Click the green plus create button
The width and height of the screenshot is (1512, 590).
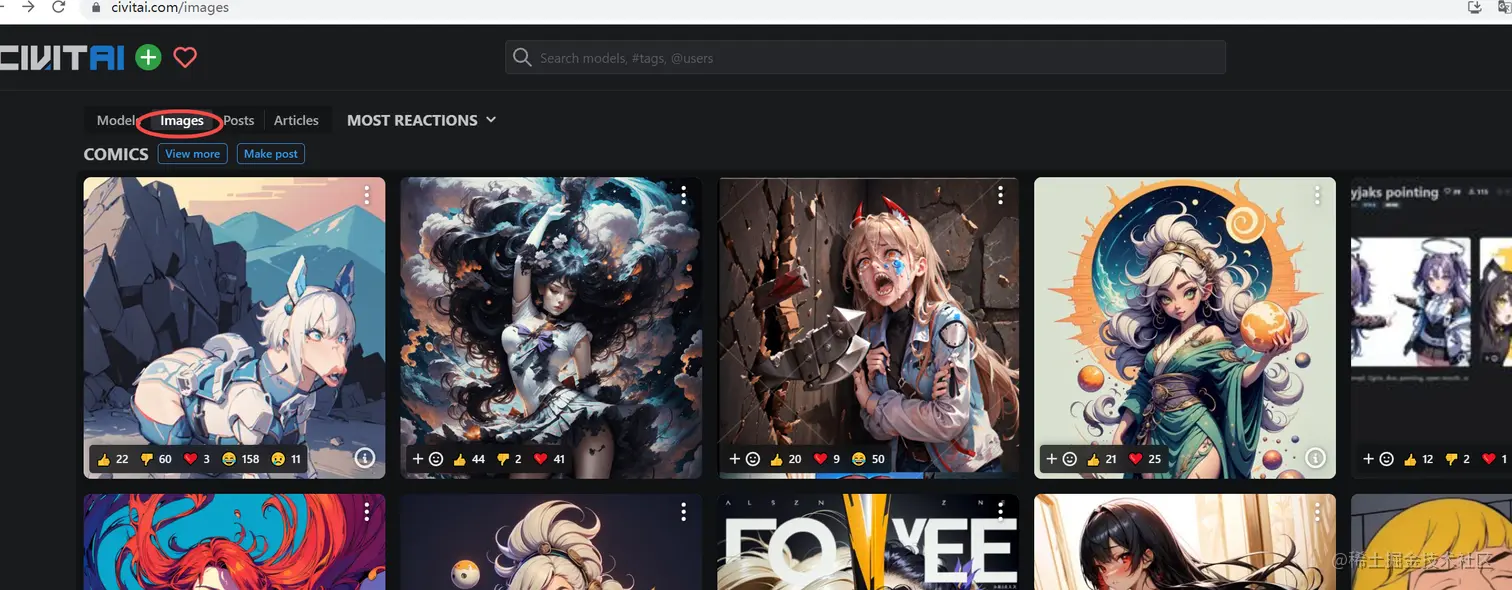point(148,57)
